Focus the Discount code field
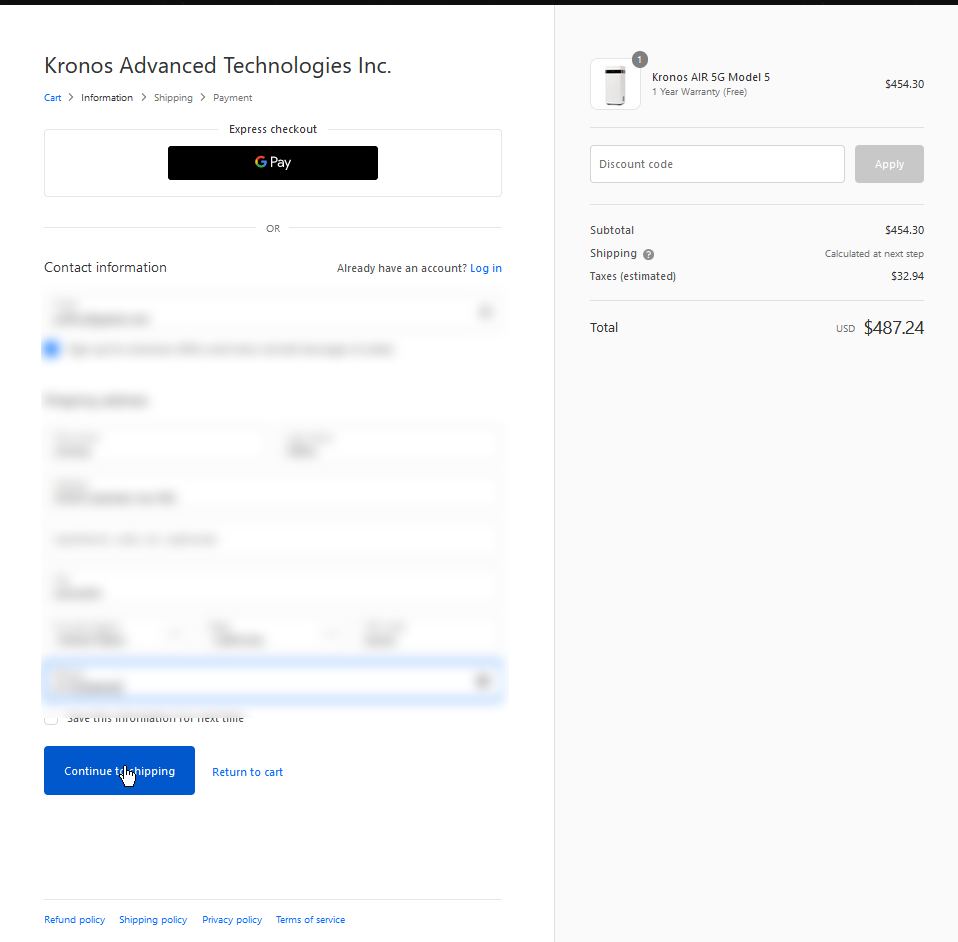This screenshot has height=942, width=958. [717, 164]
